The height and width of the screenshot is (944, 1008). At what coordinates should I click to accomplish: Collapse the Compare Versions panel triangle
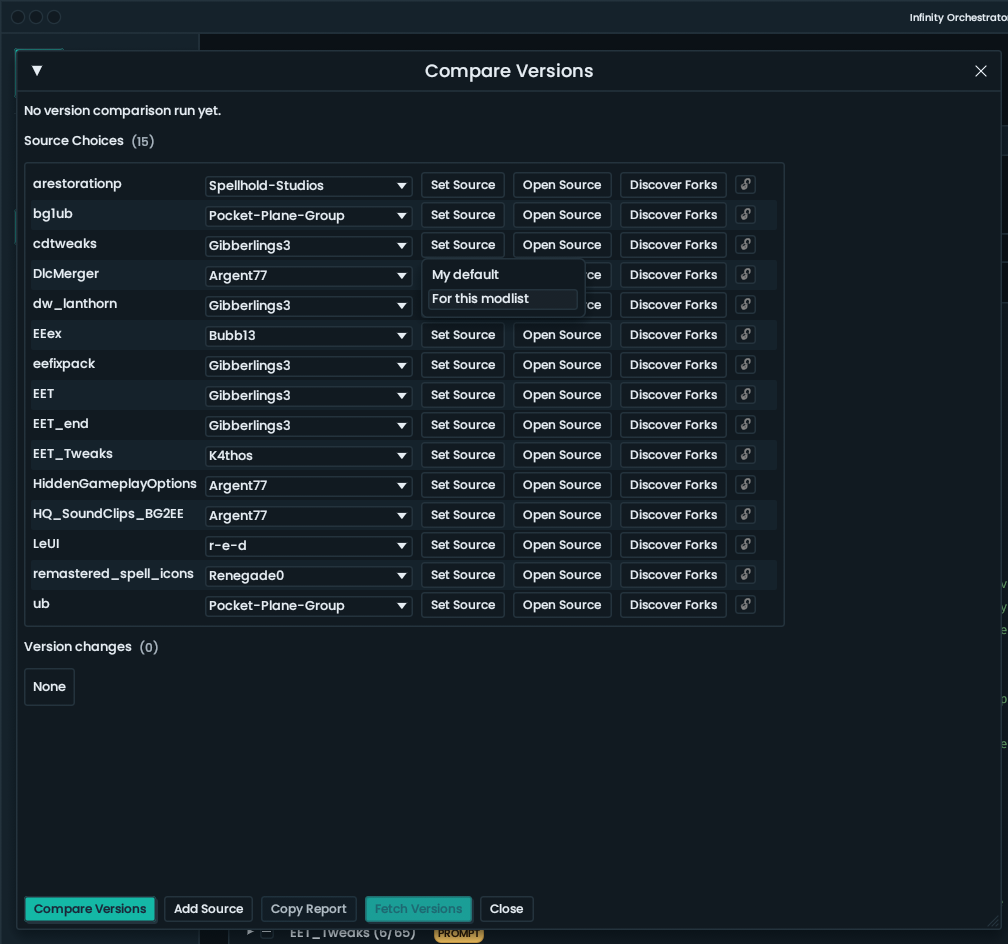point(37,71)
